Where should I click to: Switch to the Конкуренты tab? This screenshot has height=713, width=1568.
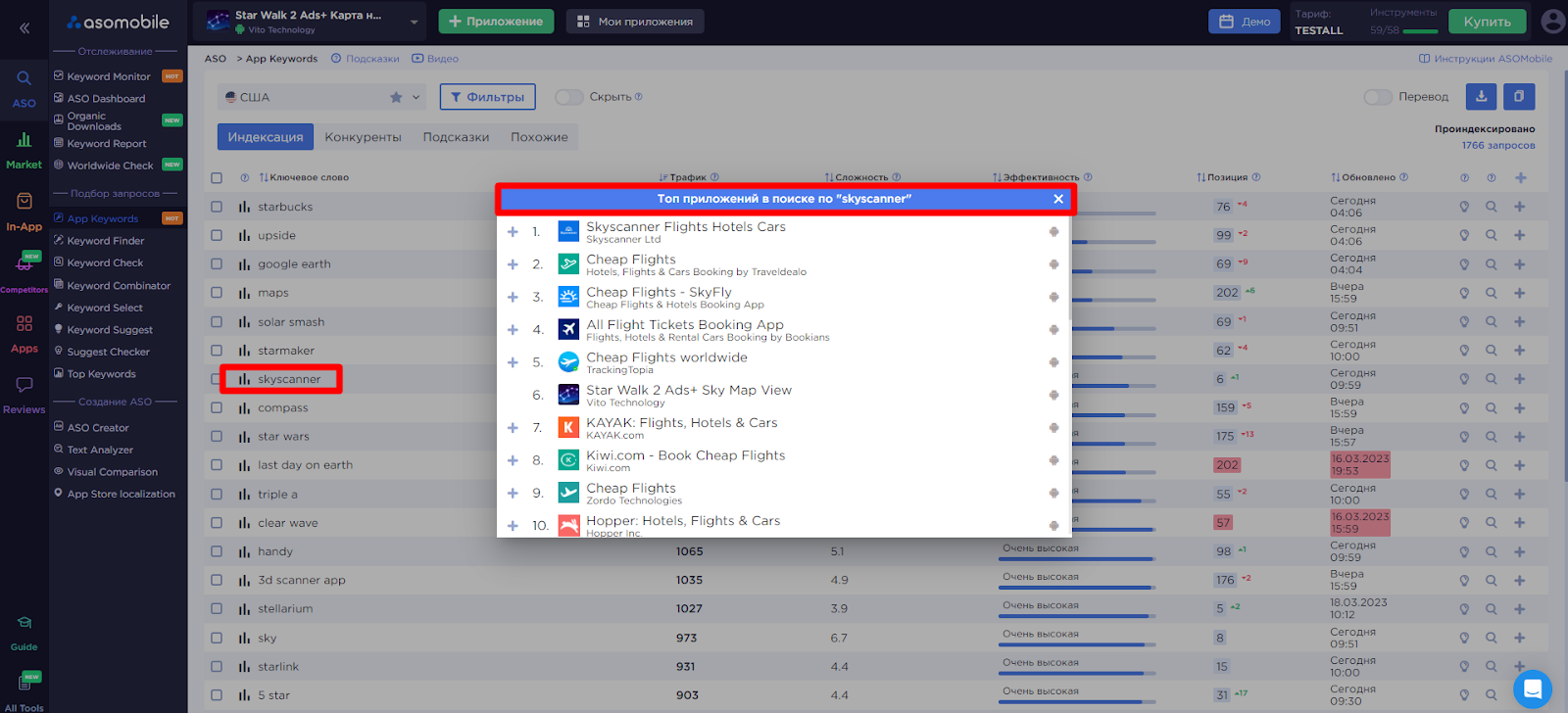point(363,137)
